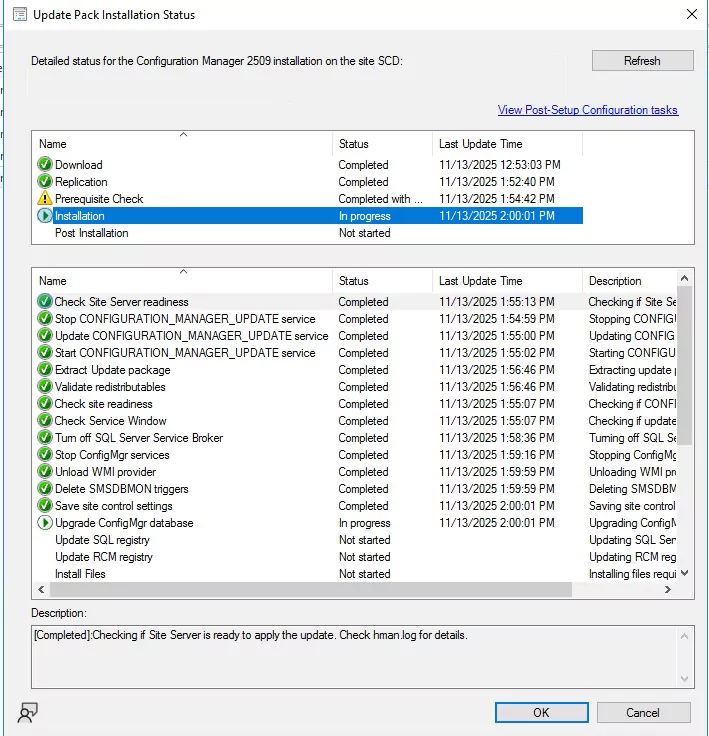Viewport: 709px width, 736px height.
Task: Confirm with the OK button
Action: [x=541, y=713]
